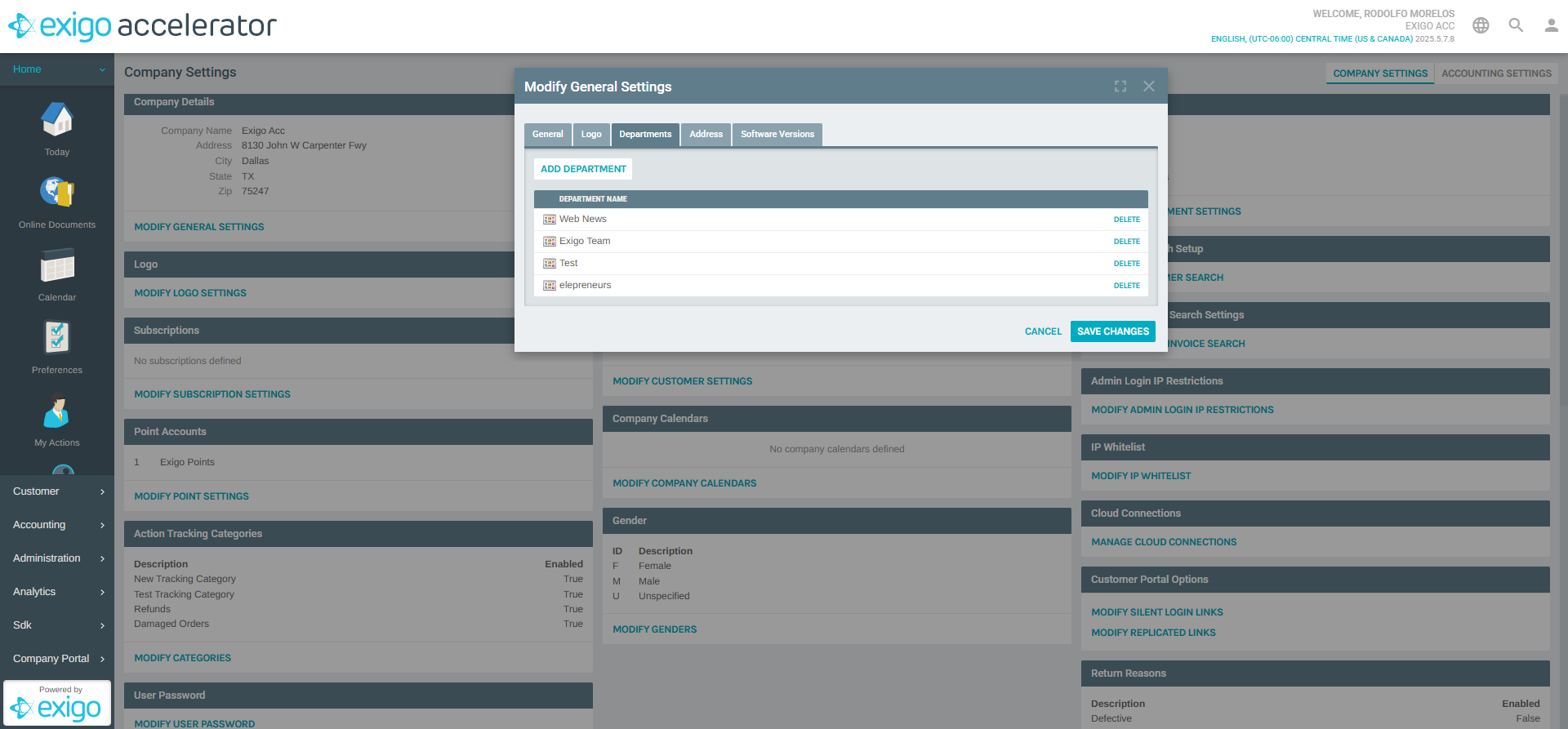Click the Exigo Team department row icon
The width and height of the screenshot is (1568, 729).
(550, 242)
